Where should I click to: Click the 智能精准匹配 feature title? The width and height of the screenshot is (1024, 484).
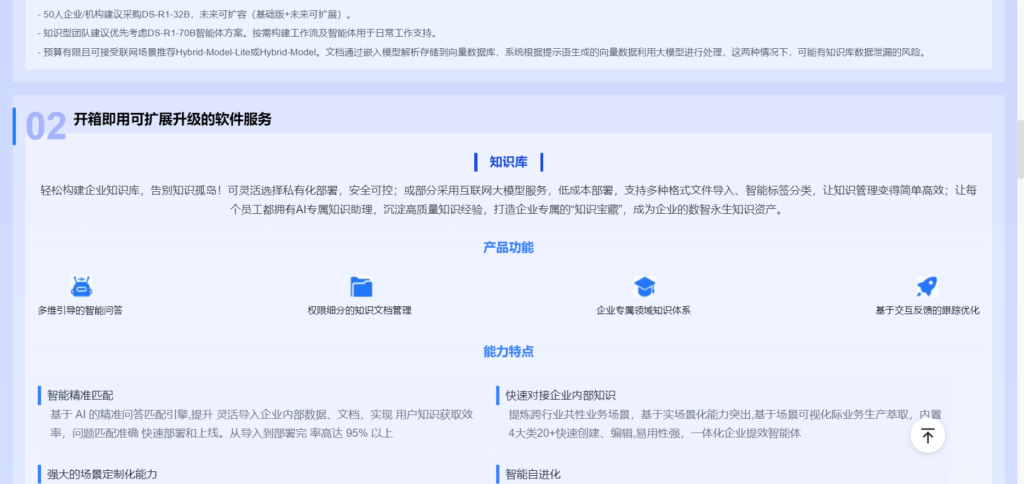[80, 395]
